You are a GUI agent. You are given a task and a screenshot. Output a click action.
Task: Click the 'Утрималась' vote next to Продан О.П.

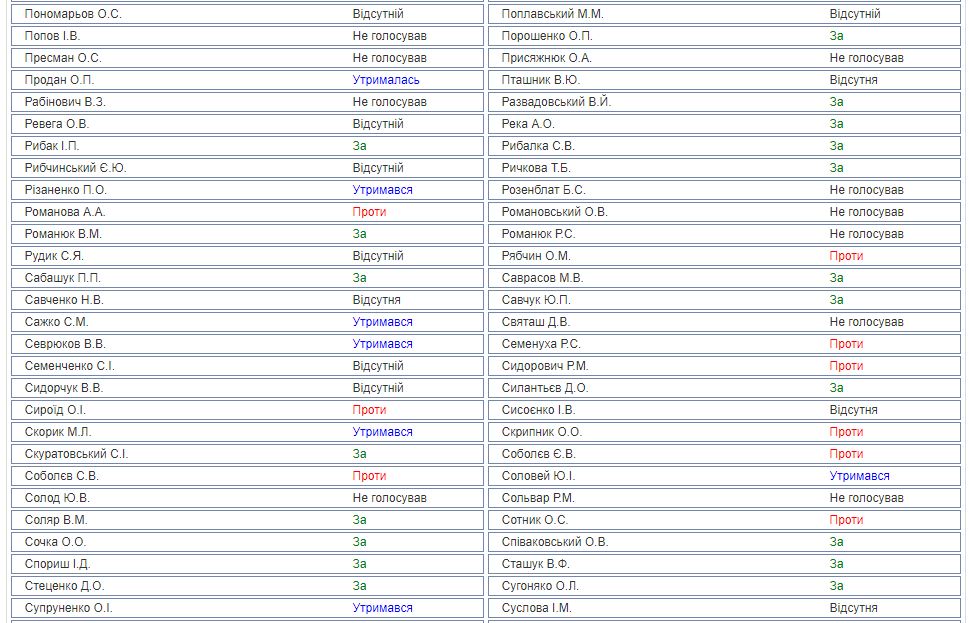(386, 80)
